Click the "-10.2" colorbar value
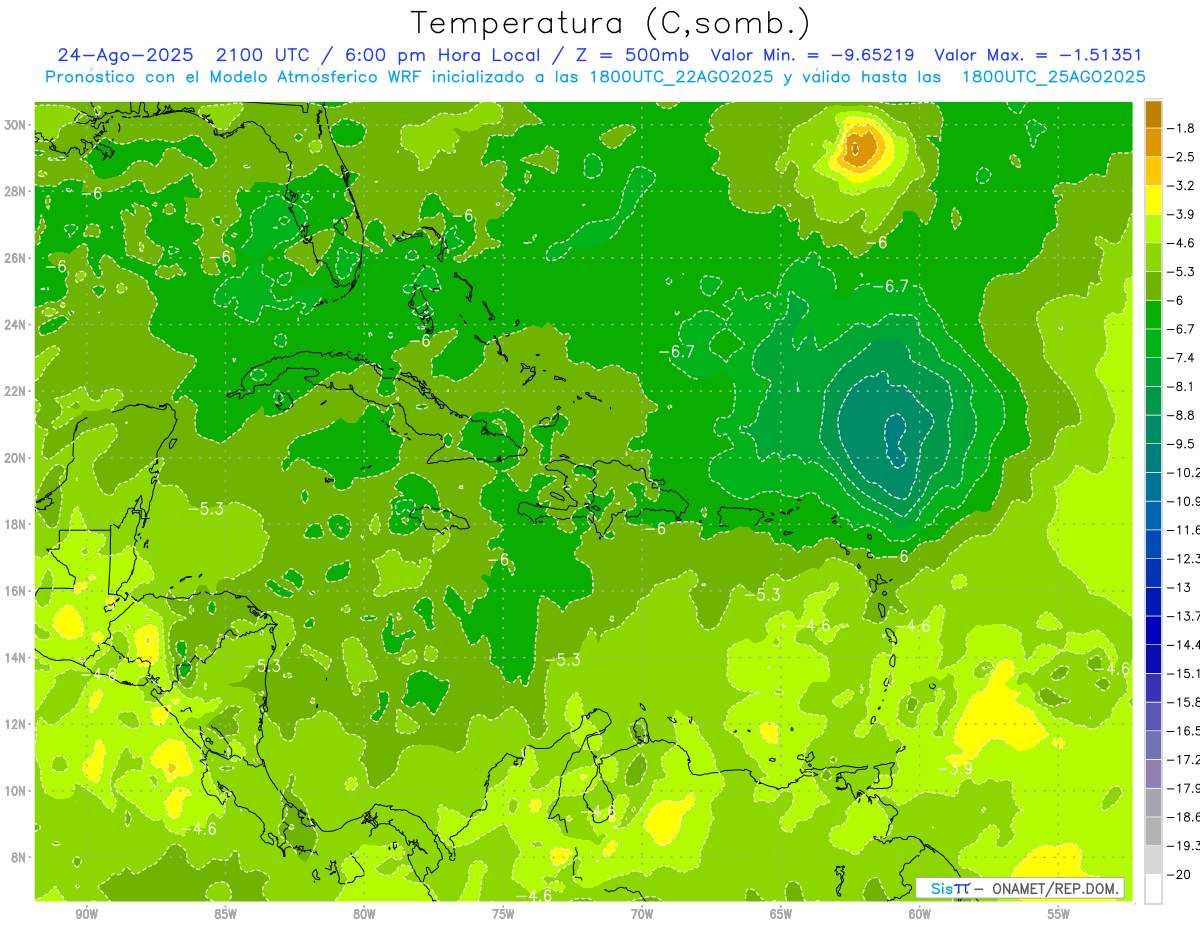Screen dimensions: 1200x927 [x=1184, y=472]
